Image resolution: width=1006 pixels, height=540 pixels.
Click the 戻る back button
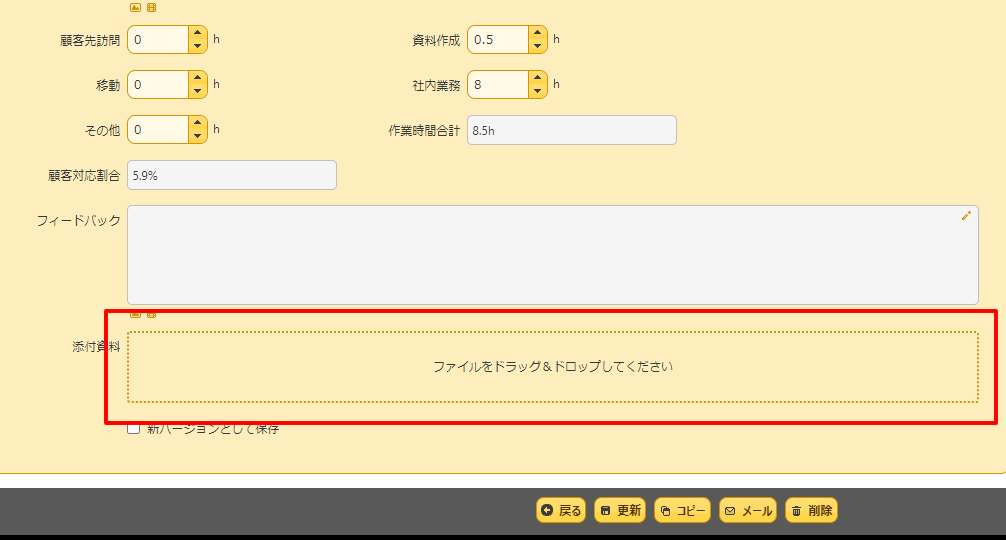click(x=561, y=510)
